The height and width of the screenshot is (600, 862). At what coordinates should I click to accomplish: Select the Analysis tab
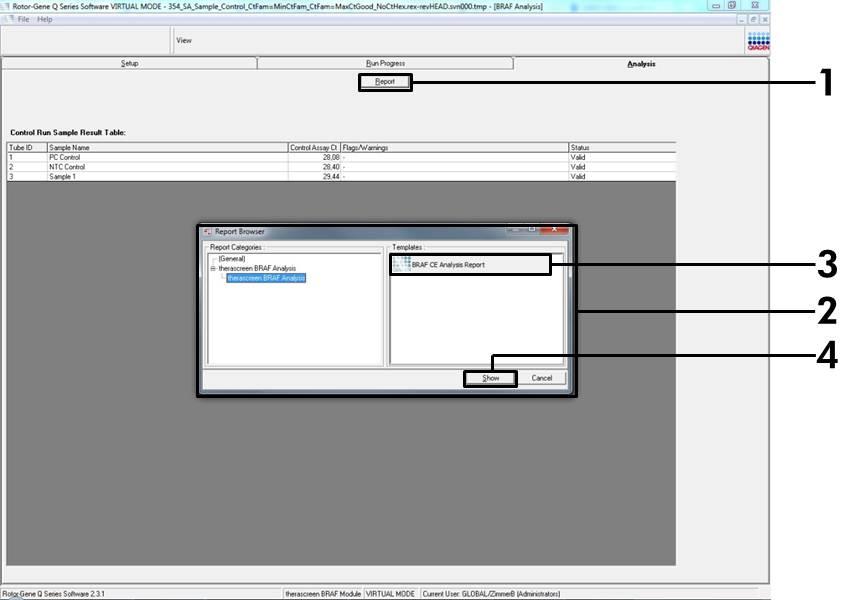tap(641, 64)
